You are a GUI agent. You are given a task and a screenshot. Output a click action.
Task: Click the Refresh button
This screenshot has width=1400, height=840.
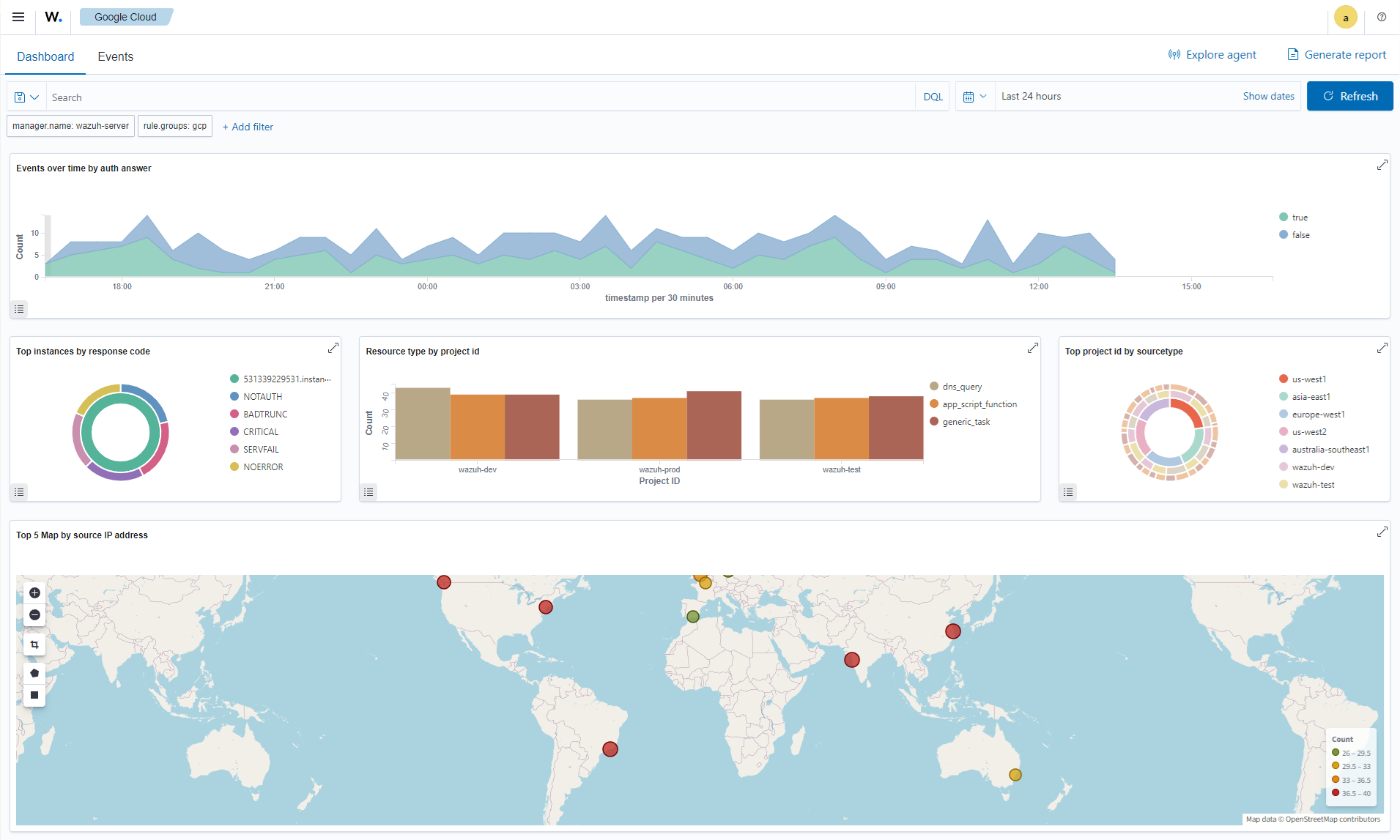pos(1350,96)
